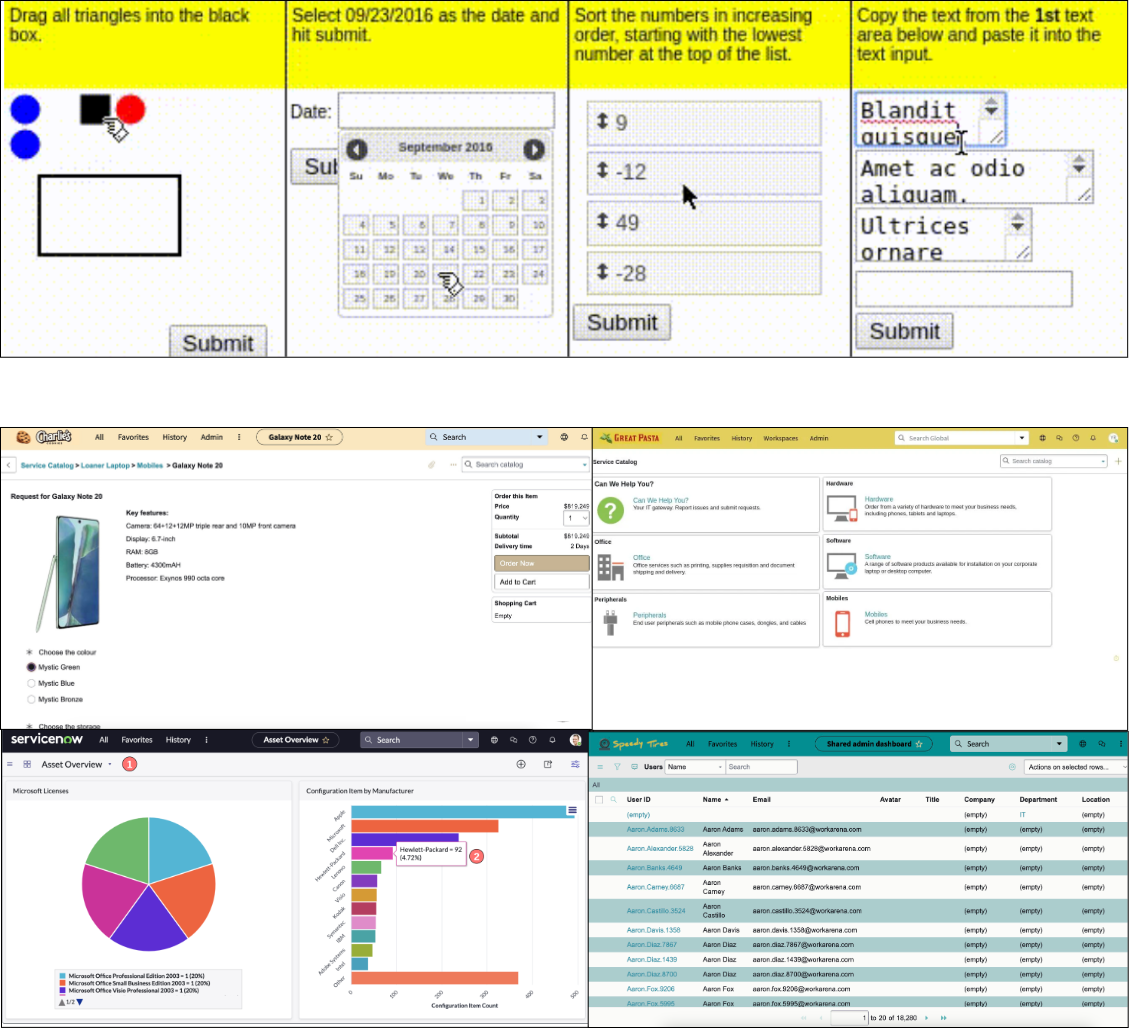The width and height of the screenshot is (1129, 1028).
Task: Click the filter funnel icon in Speedy Tires Users list
Action: click(x=617, y=767)
